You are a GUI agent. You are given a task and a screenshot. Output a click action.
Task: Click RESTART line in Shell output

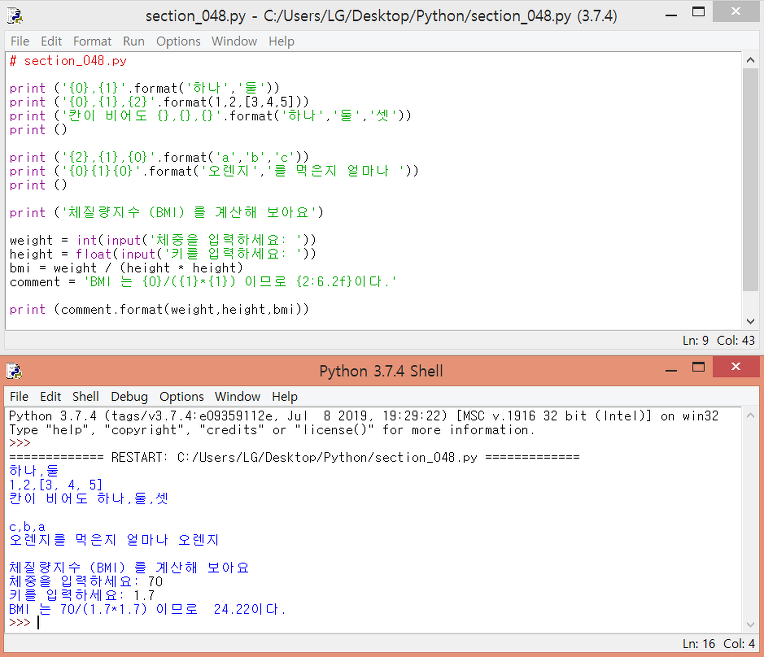pos(294,457)
